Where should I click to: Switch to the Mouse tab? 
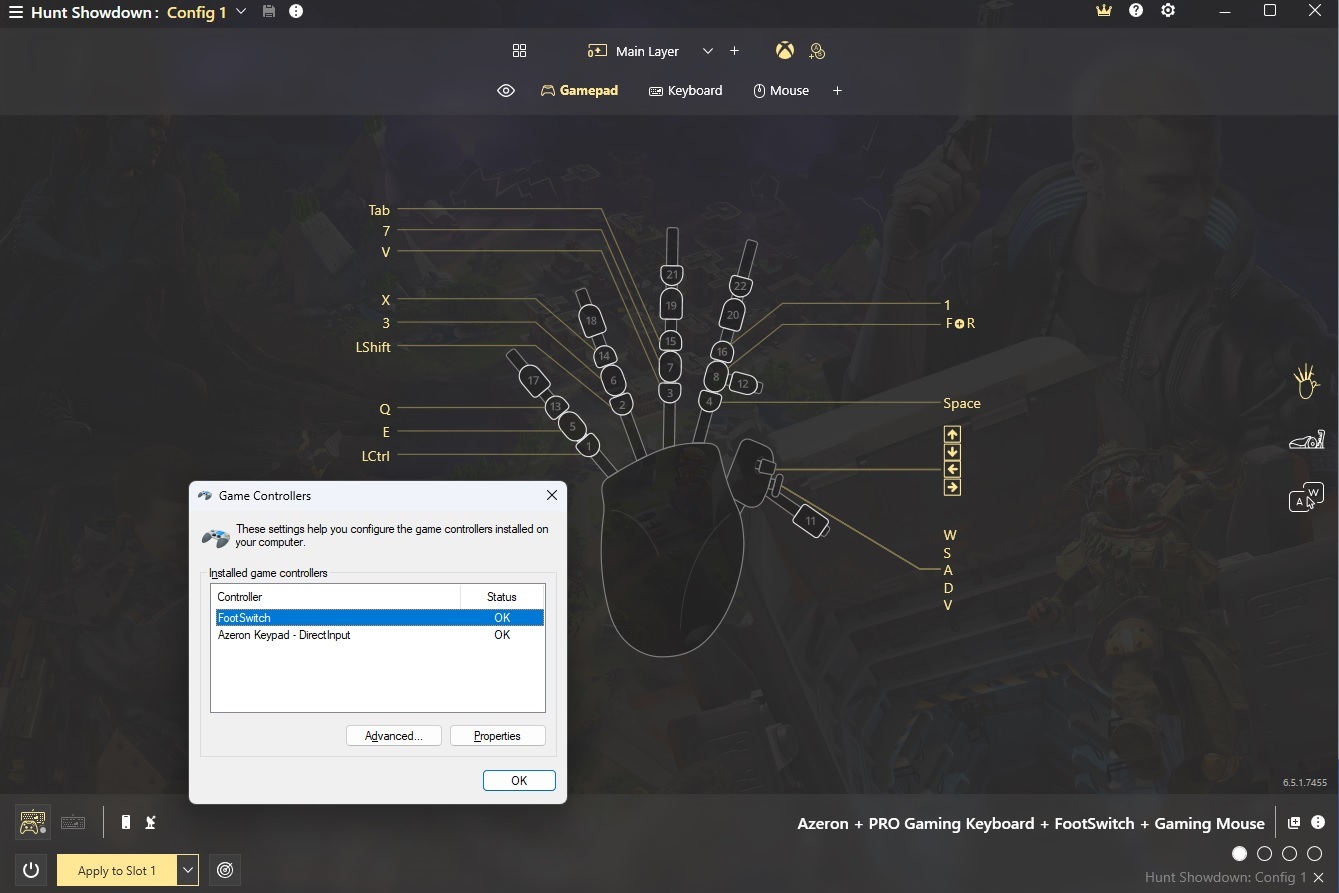coord(780,91)
